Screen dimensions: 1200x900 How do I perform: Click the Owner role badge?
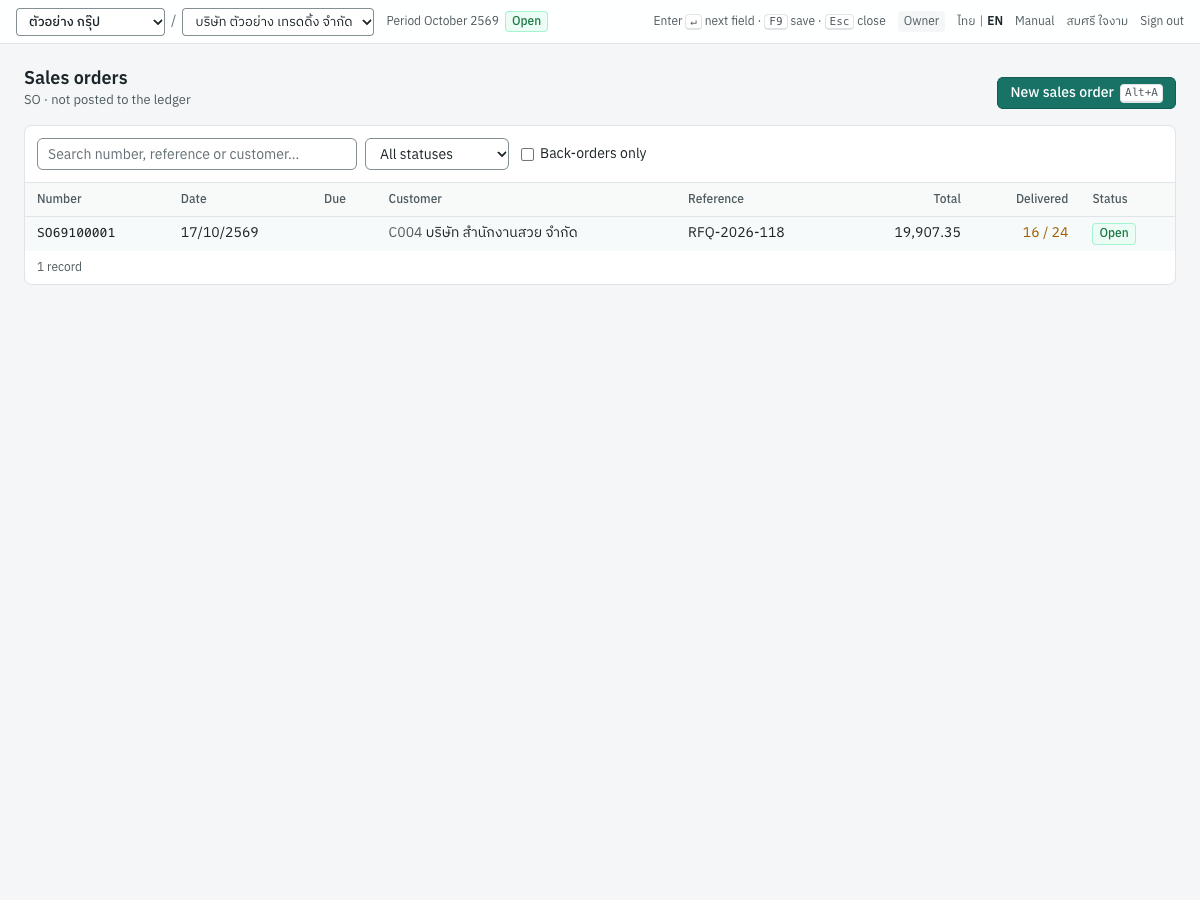coord(921,21)
